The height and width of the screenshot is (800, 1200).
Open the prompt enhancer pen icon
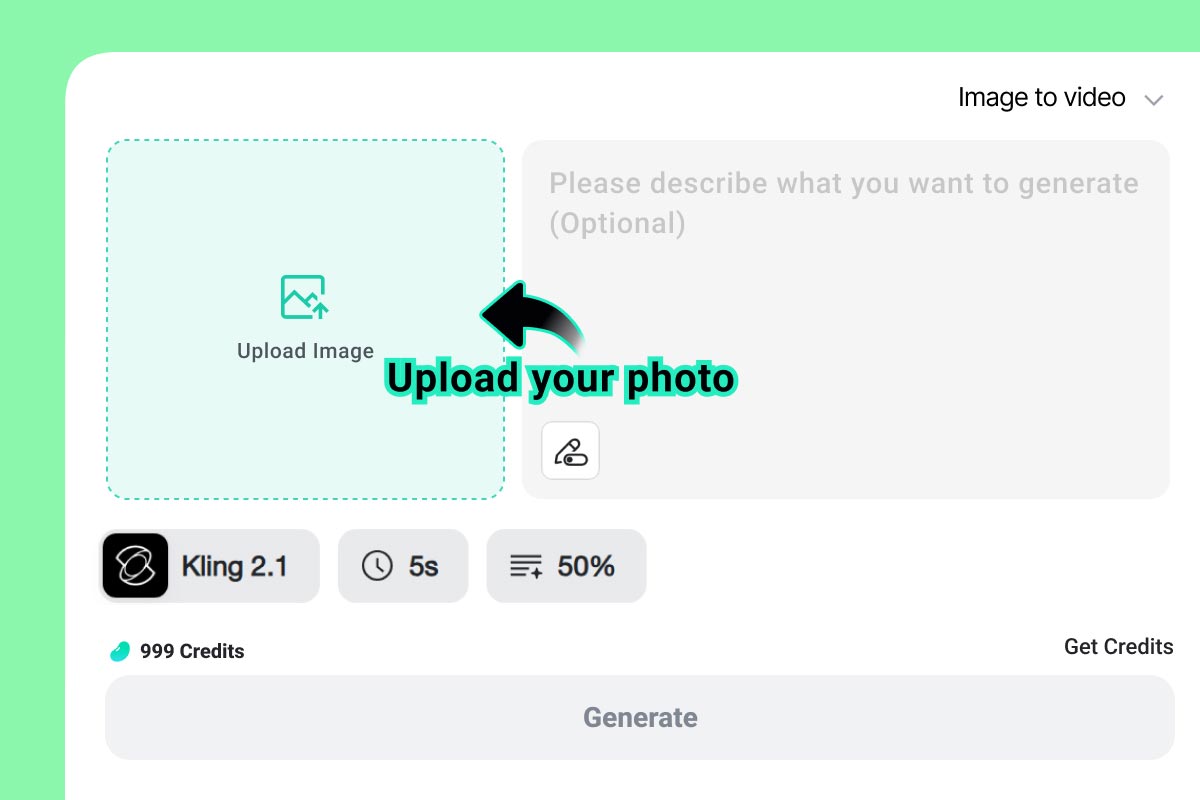[570, 450]
